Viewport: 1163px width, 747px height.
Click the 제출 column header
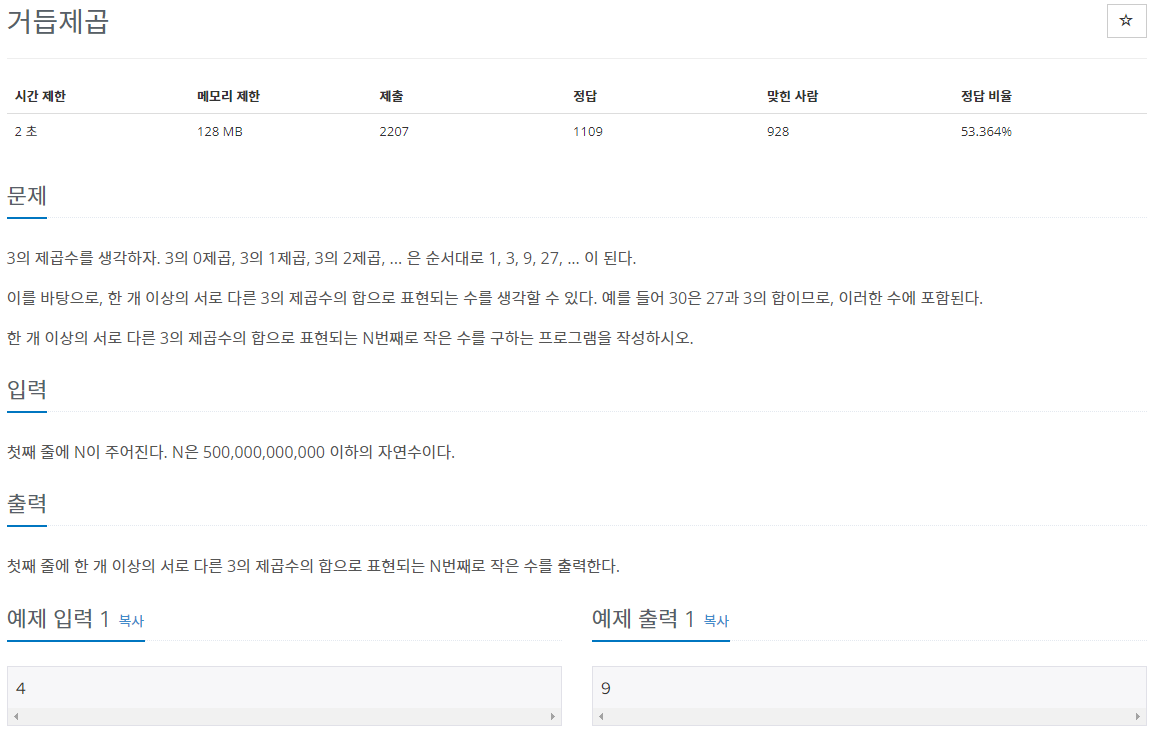coord(391,96)
